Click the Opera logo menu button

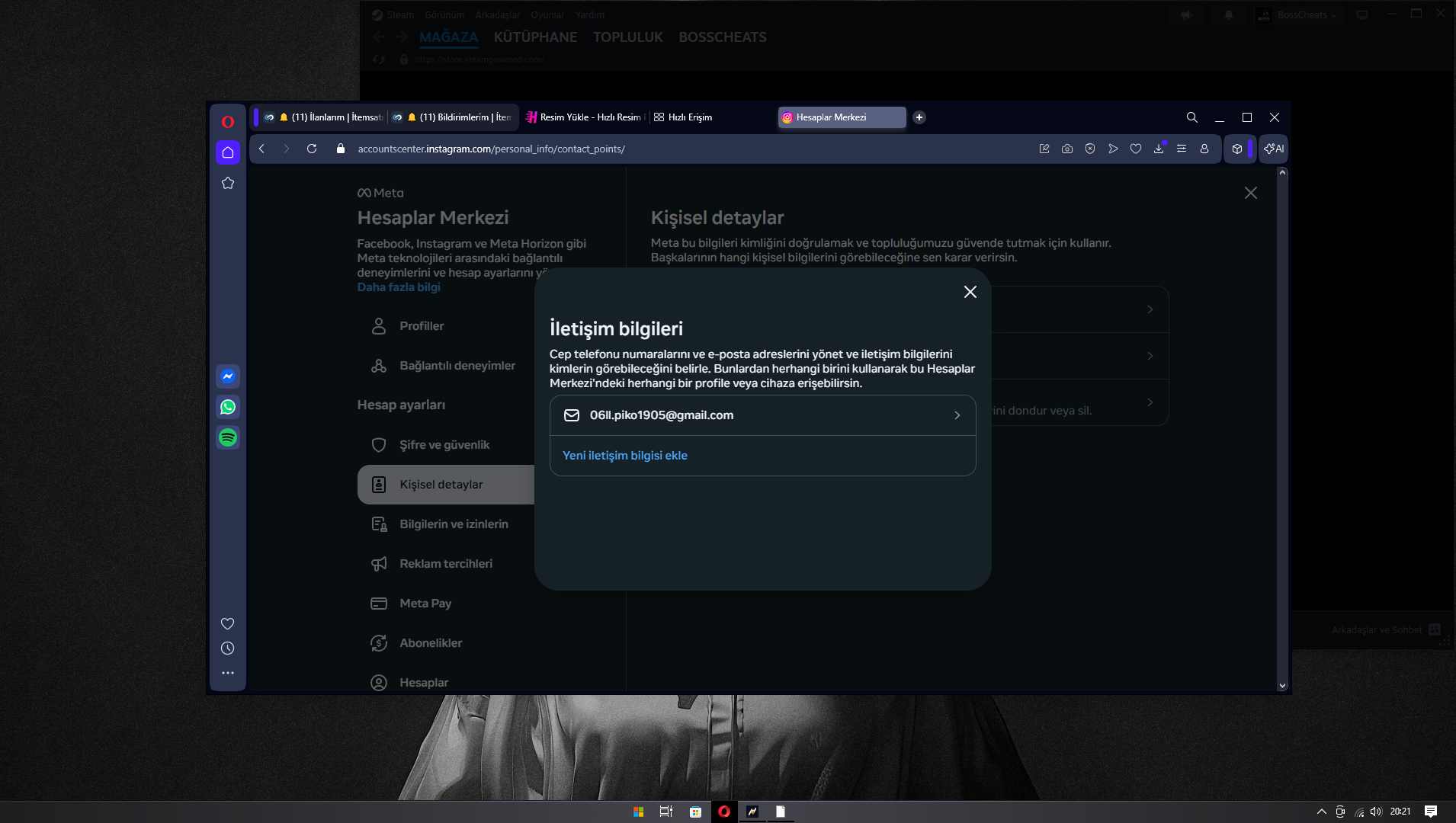coord(227,122)
